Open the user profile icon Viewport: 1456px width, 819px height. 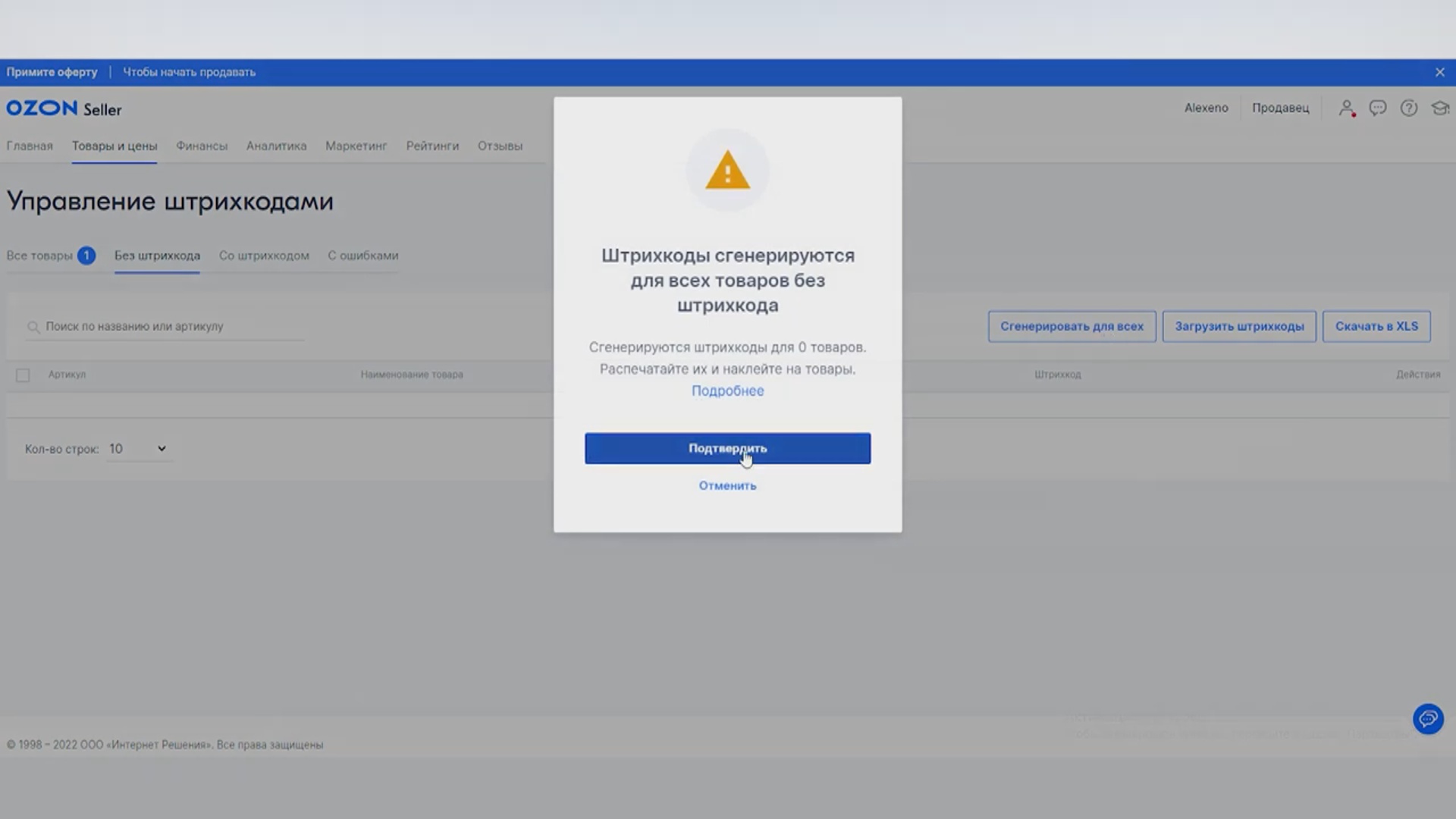tap(1347, 108)
